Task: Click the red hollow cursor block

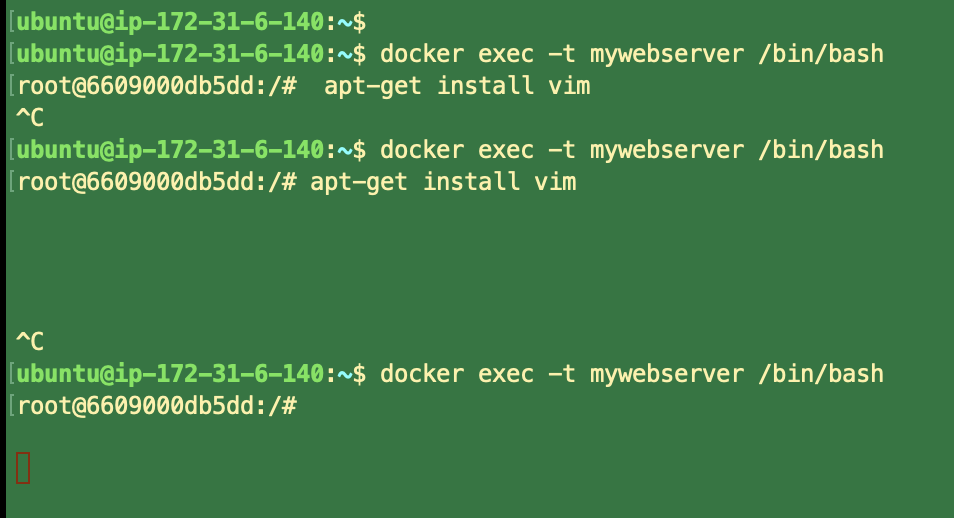Action: [23, 468]
